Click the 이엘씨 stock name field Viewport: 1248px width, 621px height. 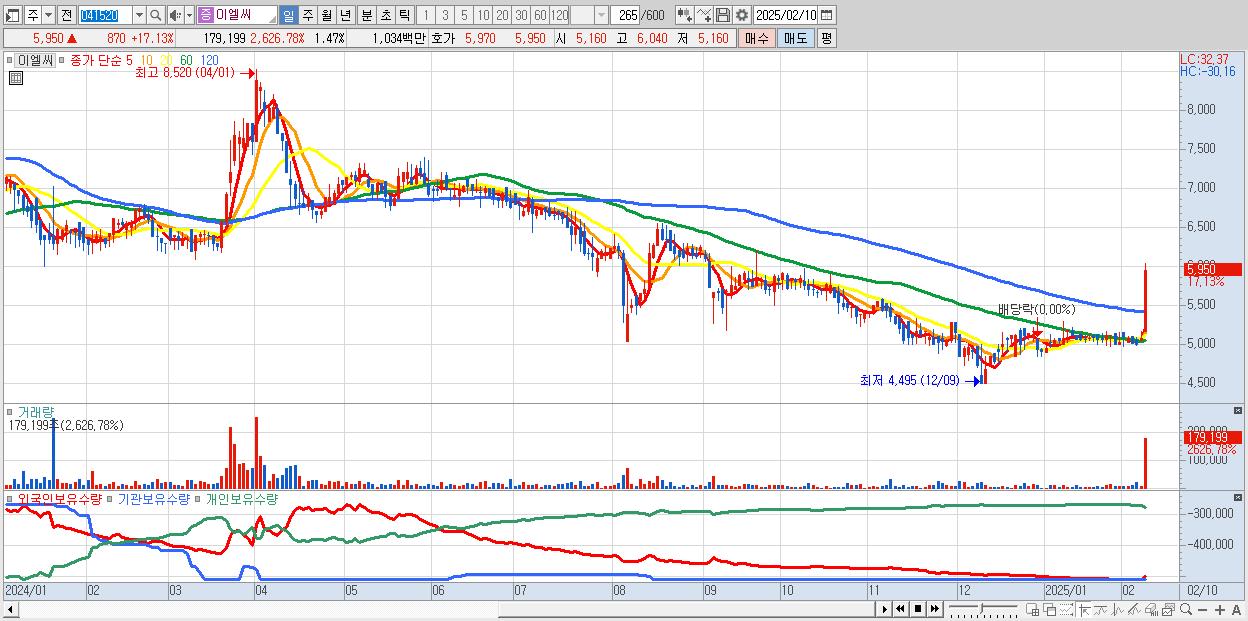[x=245, y=15]
